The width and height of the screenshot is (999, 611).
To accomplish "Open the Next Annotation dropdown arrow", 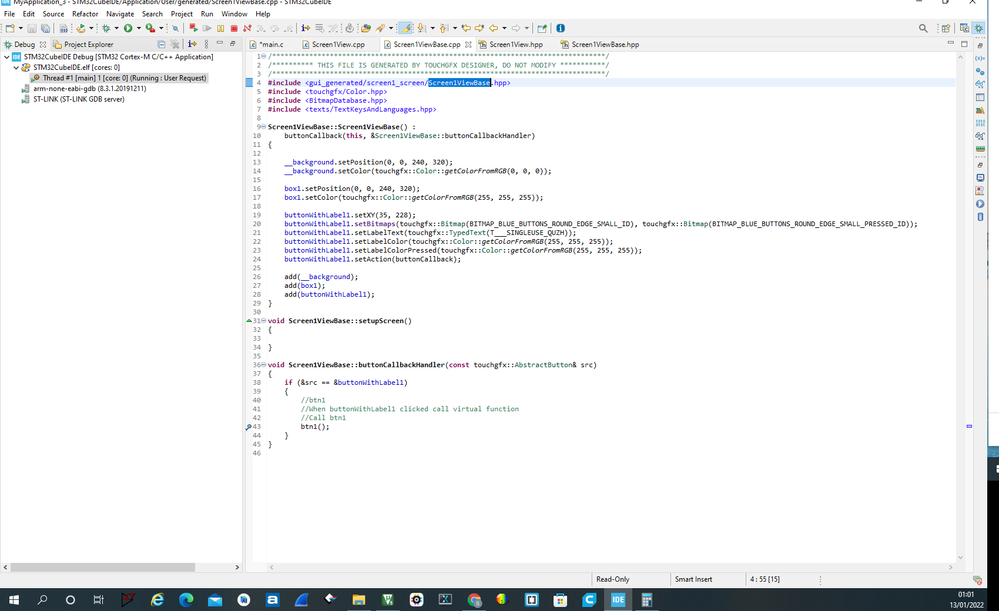I will [433, 28].
